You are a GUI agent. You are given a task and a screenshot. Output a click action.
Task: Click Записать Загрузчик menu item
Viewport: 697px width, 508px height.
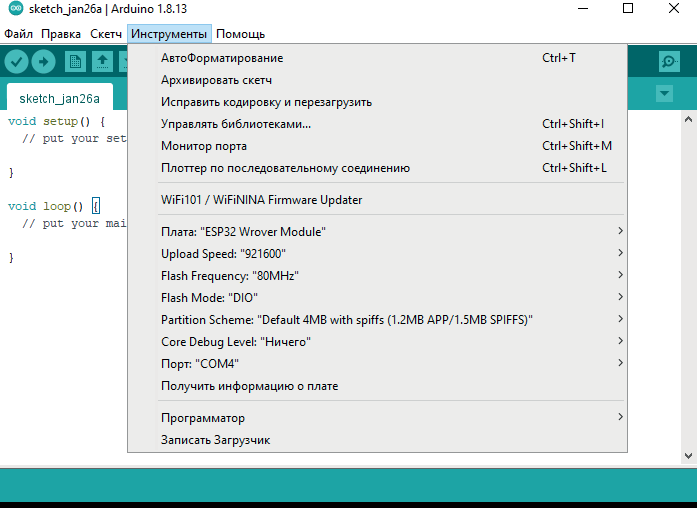point(215,440)
